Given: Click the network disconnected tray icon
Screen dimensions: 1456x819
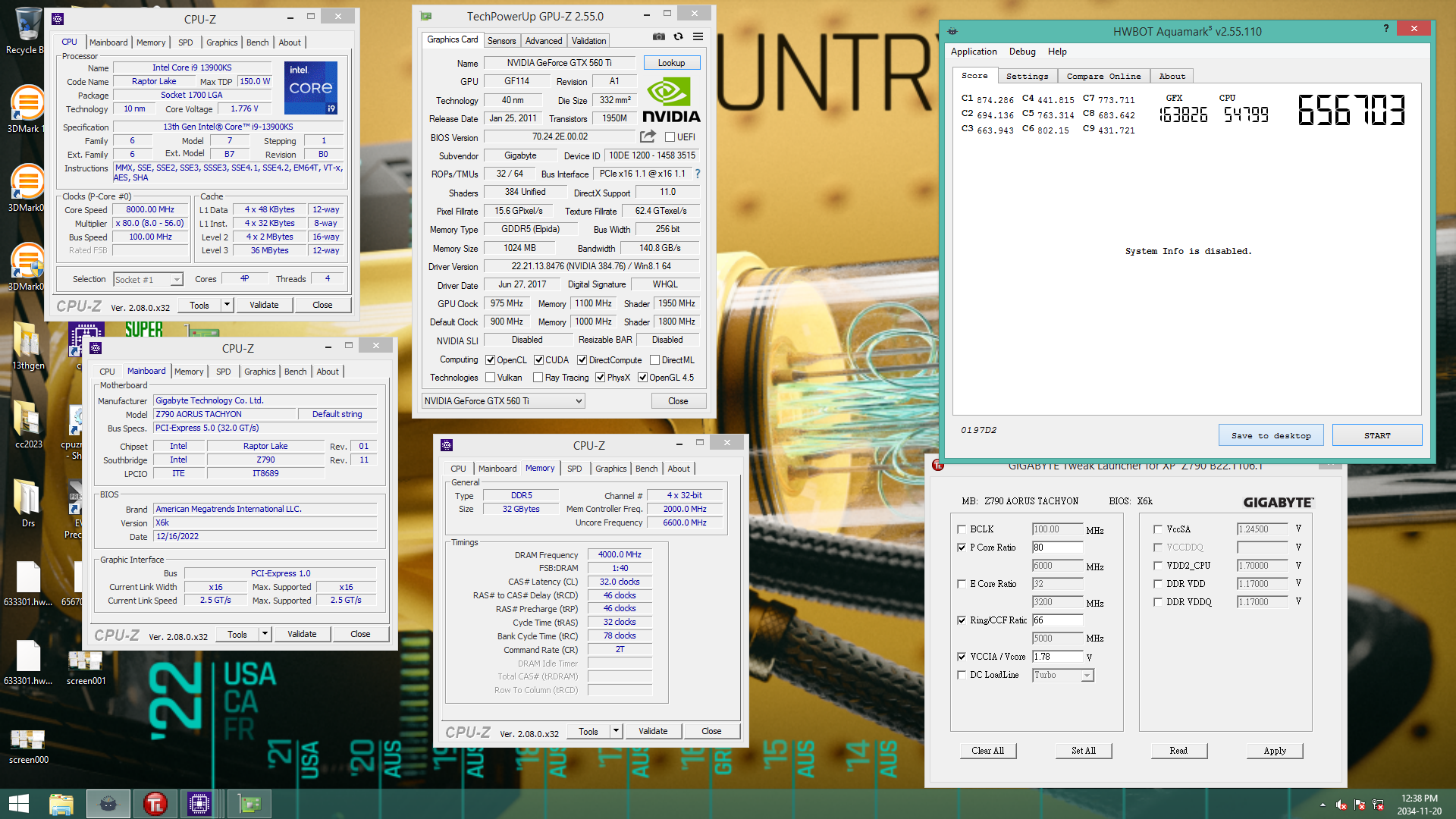Looking at the screenshot, I should tap(1378, 805).
